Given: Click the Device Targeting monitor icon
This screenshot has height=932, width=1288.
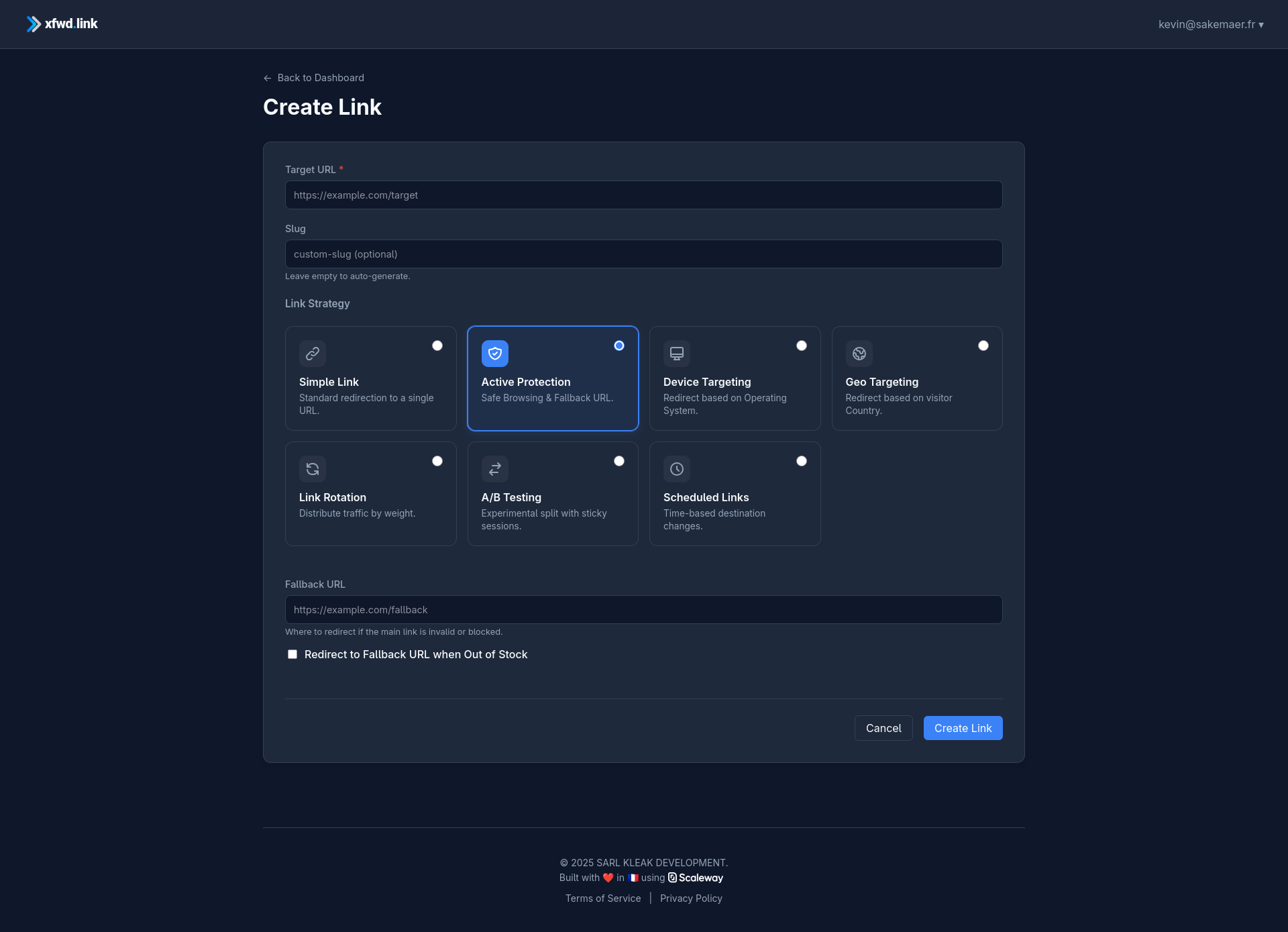Looking at the screenshot, I should 677,354.
